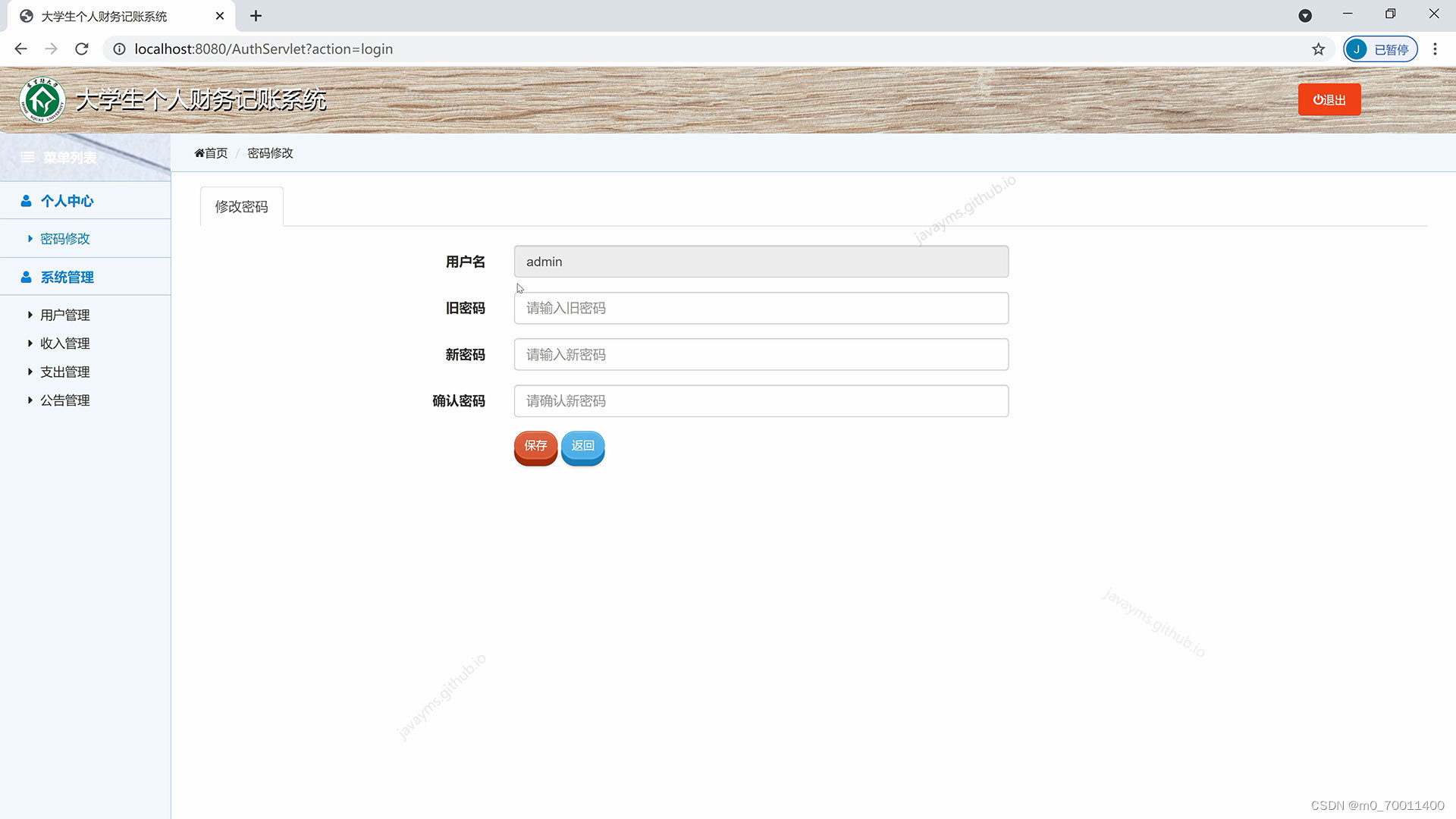Click the 旧密码 input field

(x=761, y=308)
